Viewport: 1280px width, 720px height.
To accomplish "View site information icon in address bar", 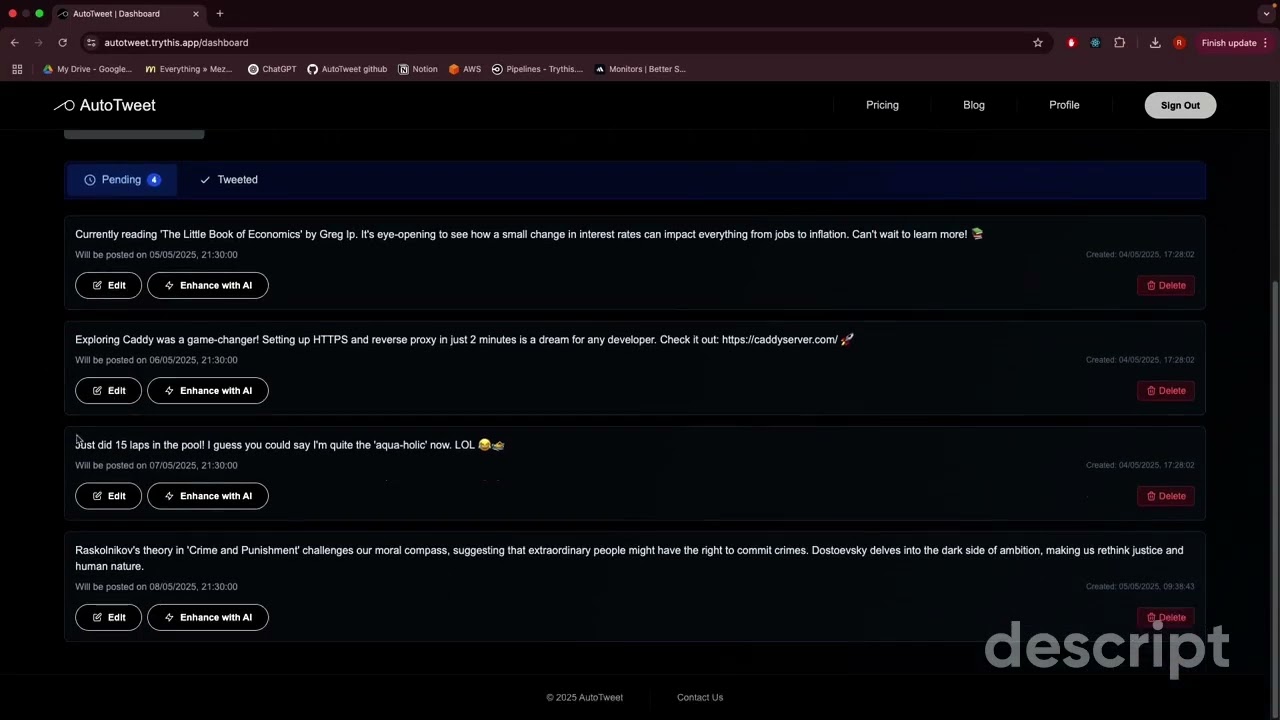I will (91, 43).
